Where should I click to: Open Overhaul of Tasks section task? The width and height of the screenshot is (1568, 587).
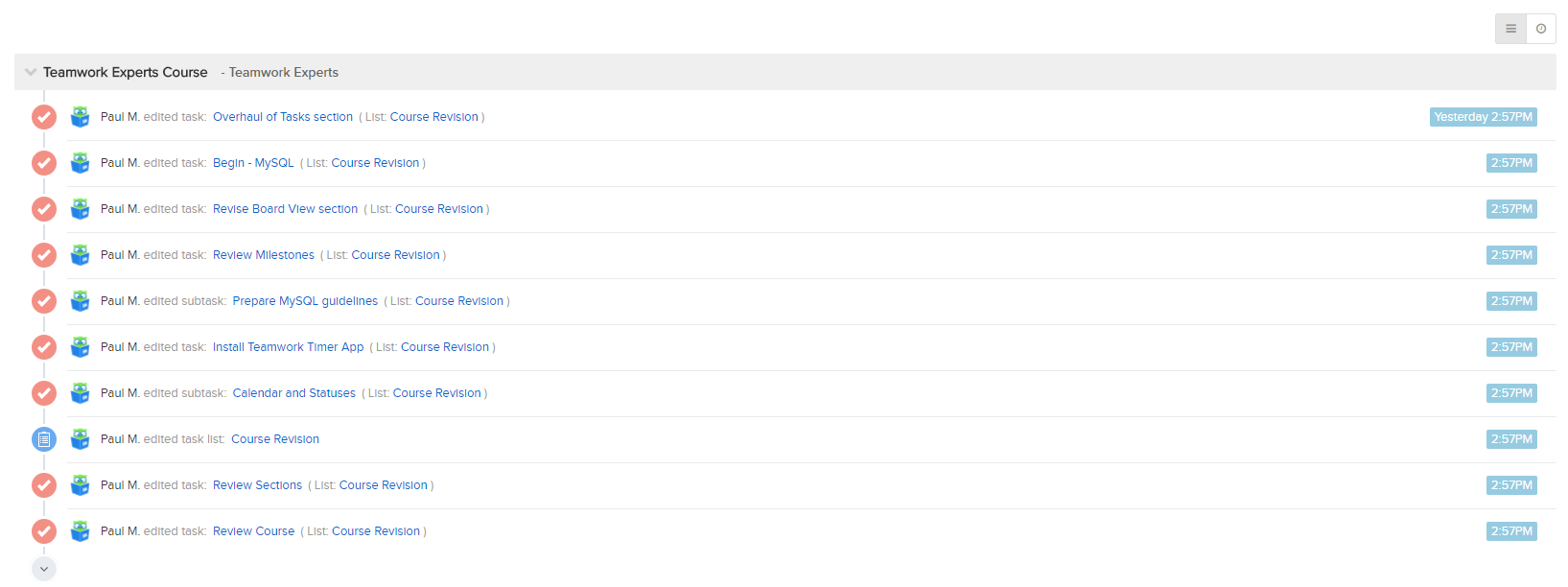(283, 117)
